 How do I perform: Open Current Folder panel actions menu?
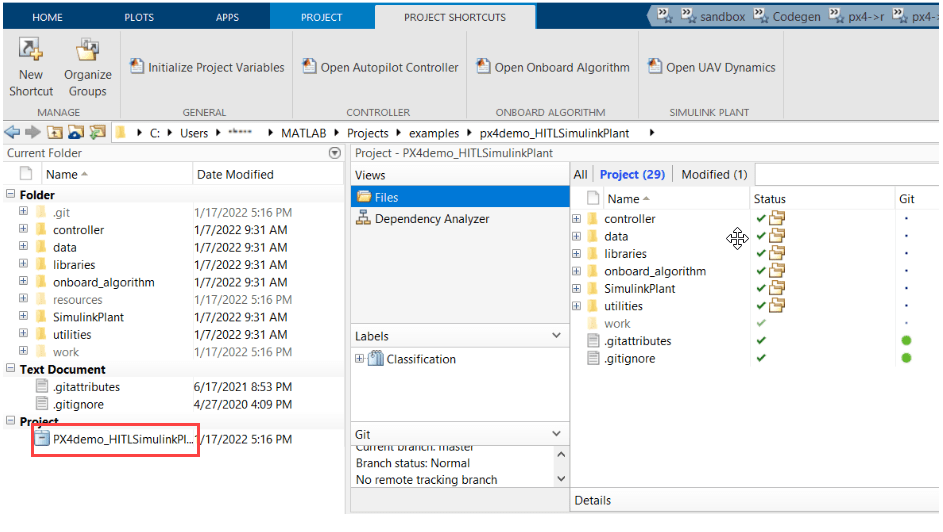pyautogui.click(x=335, y=153)
